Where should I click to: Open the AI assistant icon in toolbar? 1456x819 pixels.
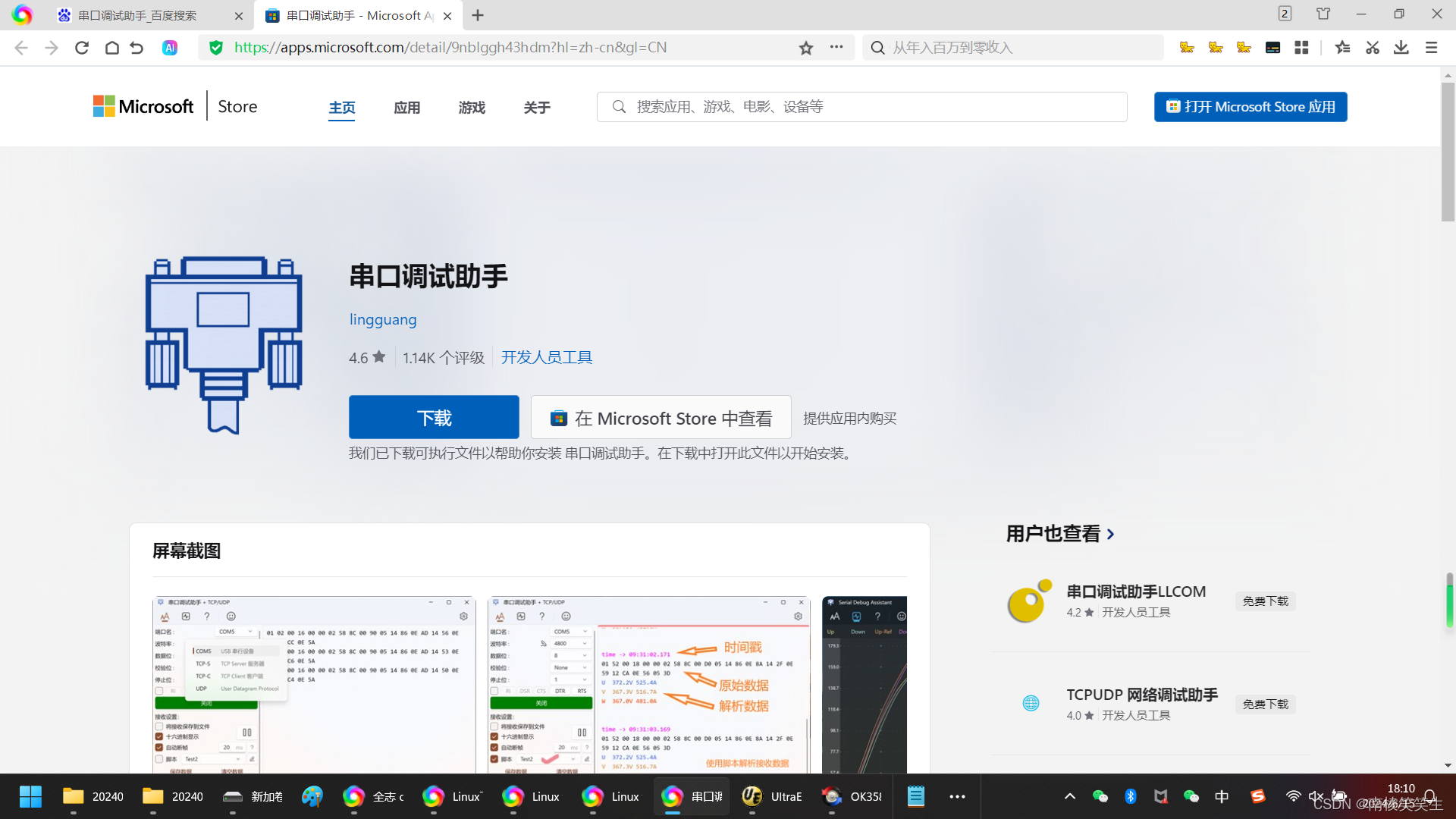click(170, 48)
